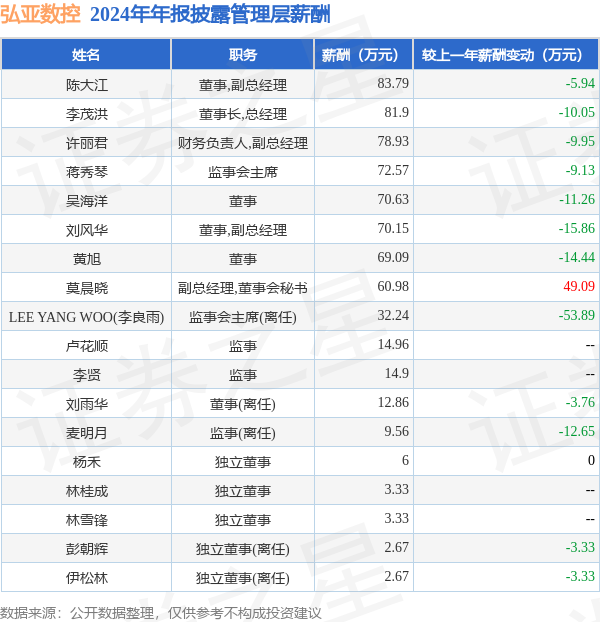Click the salary value 9.56
The height and width of the screenshot is (622, 600).
397,431
